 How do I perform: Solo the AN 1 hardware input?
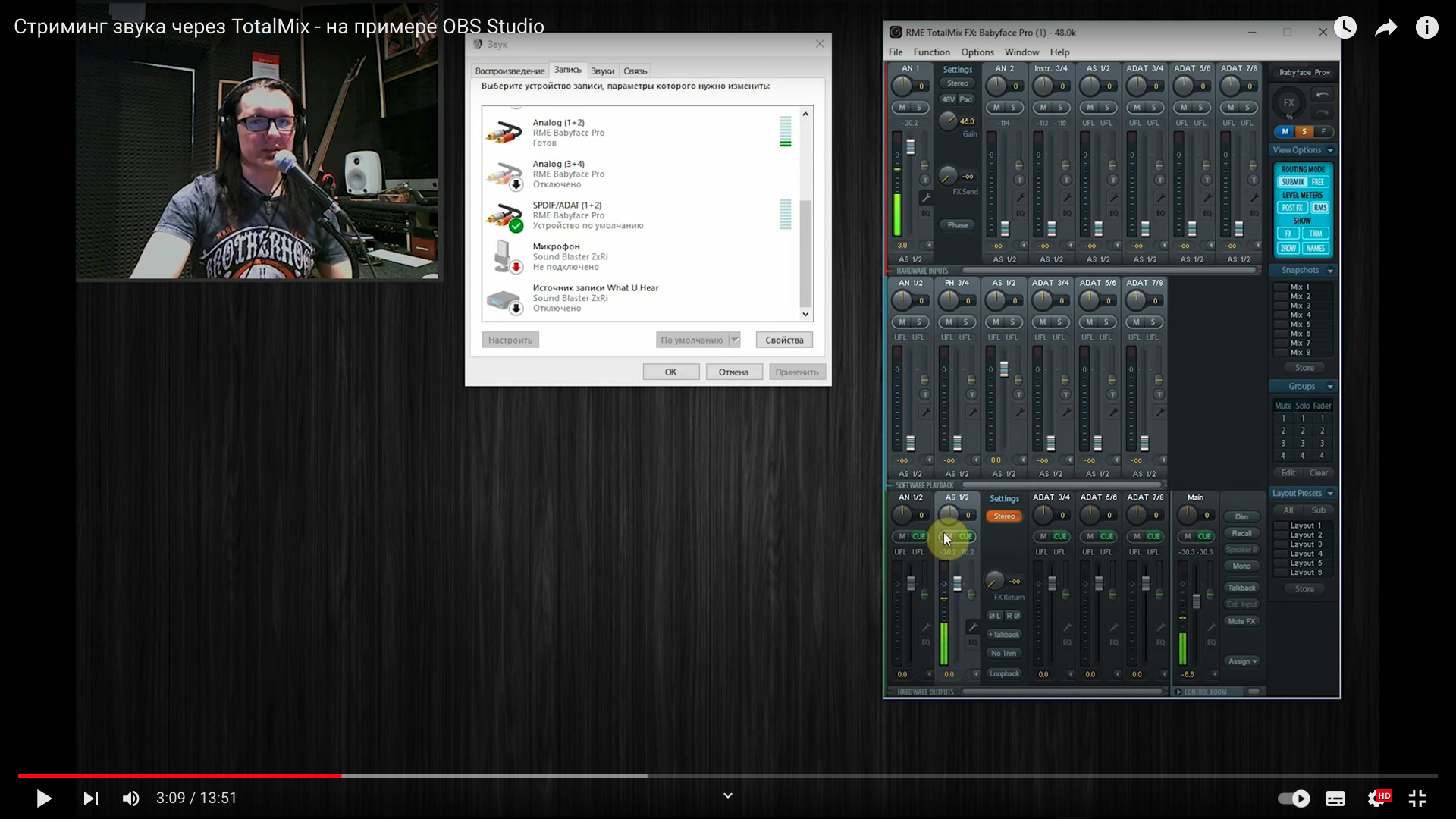918,108
